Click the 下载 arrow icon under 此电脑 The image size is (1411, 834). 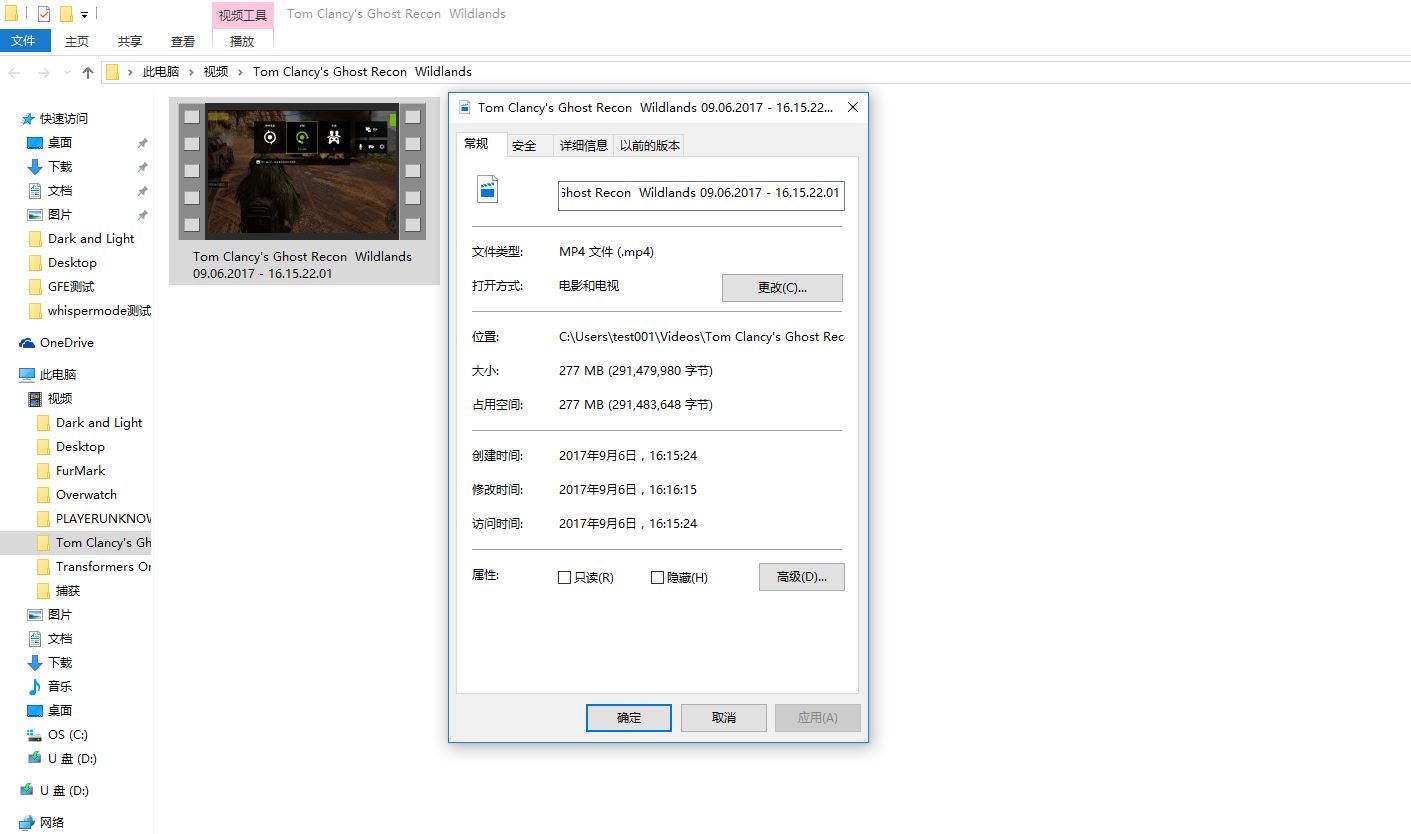35,663
